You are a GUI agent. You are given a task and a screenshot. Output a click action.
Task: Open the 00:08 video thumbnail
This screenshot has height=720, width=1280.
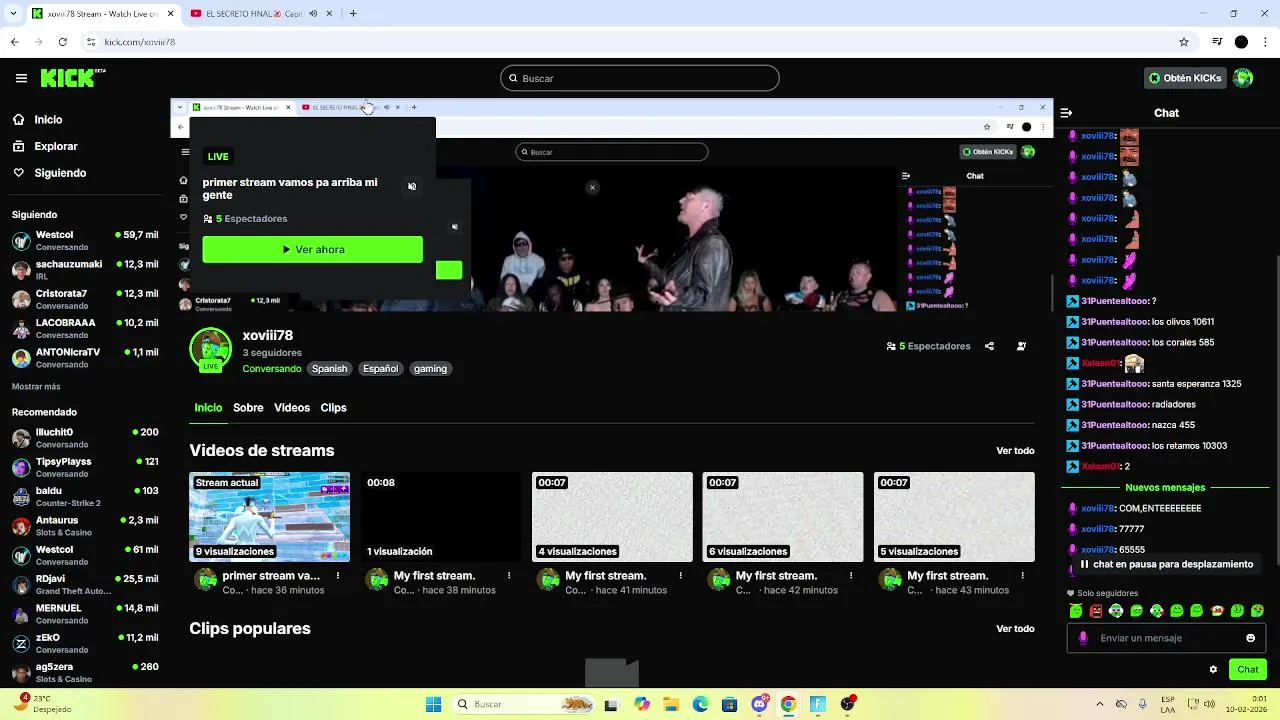coord(440,517)
